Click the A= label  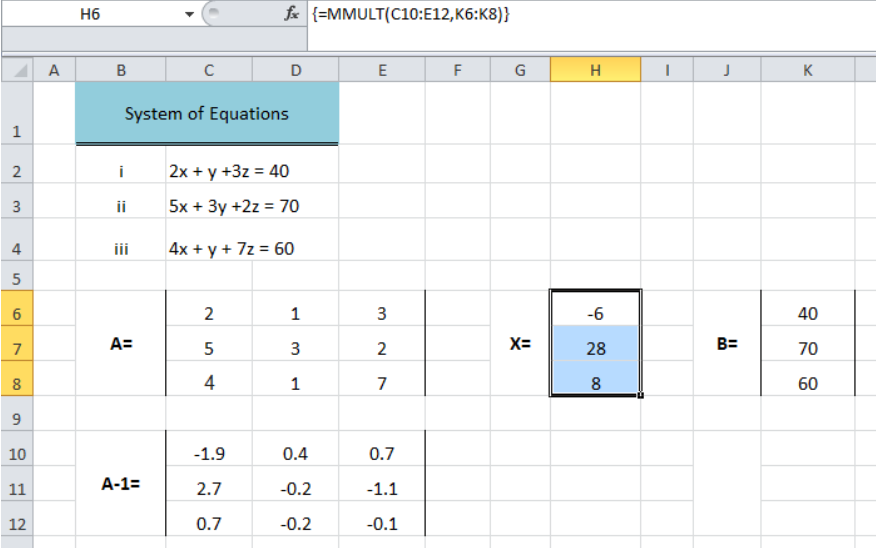tap(121, 344)
